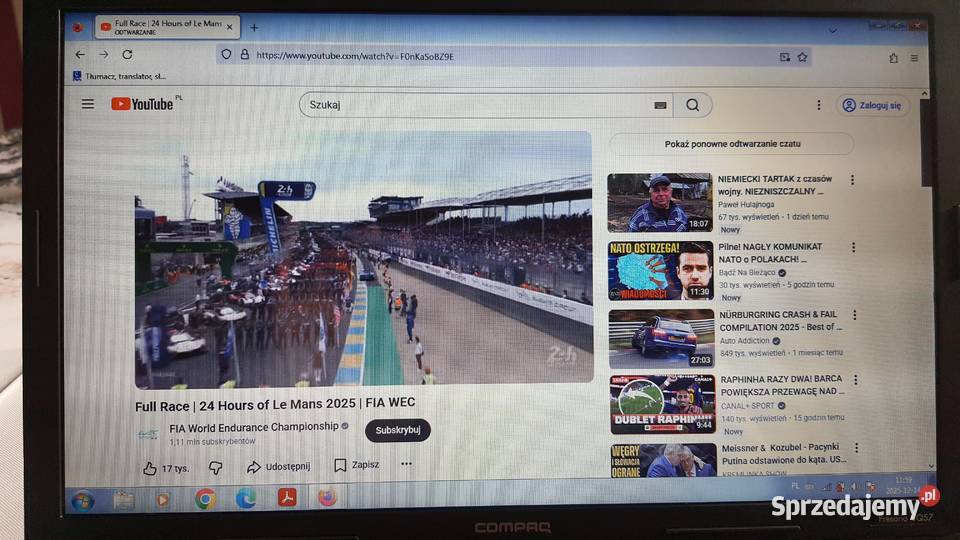Reload the page in the browser
The width and height of the screenshot is (960, 540).
pyautogui.click(x=127, y=55)
